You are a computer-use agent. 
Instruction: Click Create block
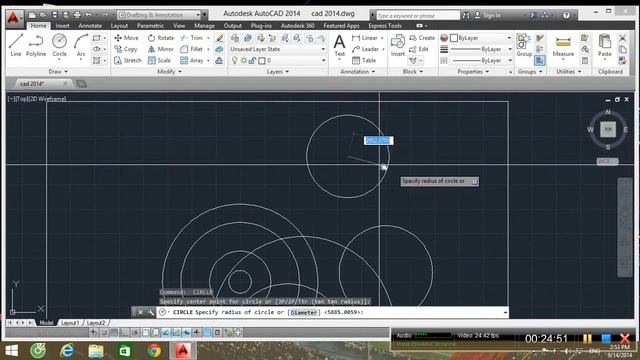click(422, 38)
